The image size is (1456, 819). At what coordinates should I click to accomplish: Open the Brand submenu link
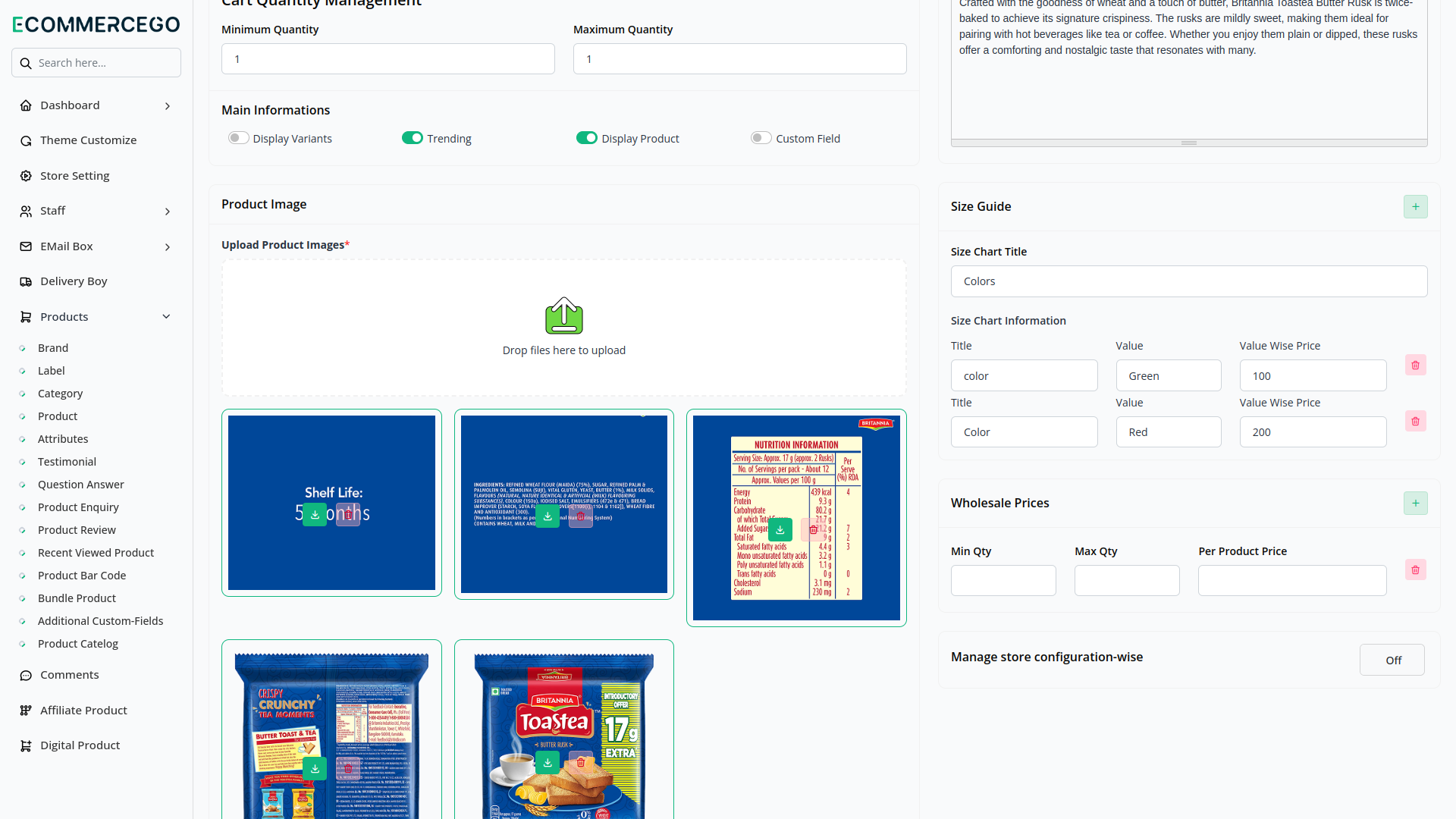coord(53,348)
